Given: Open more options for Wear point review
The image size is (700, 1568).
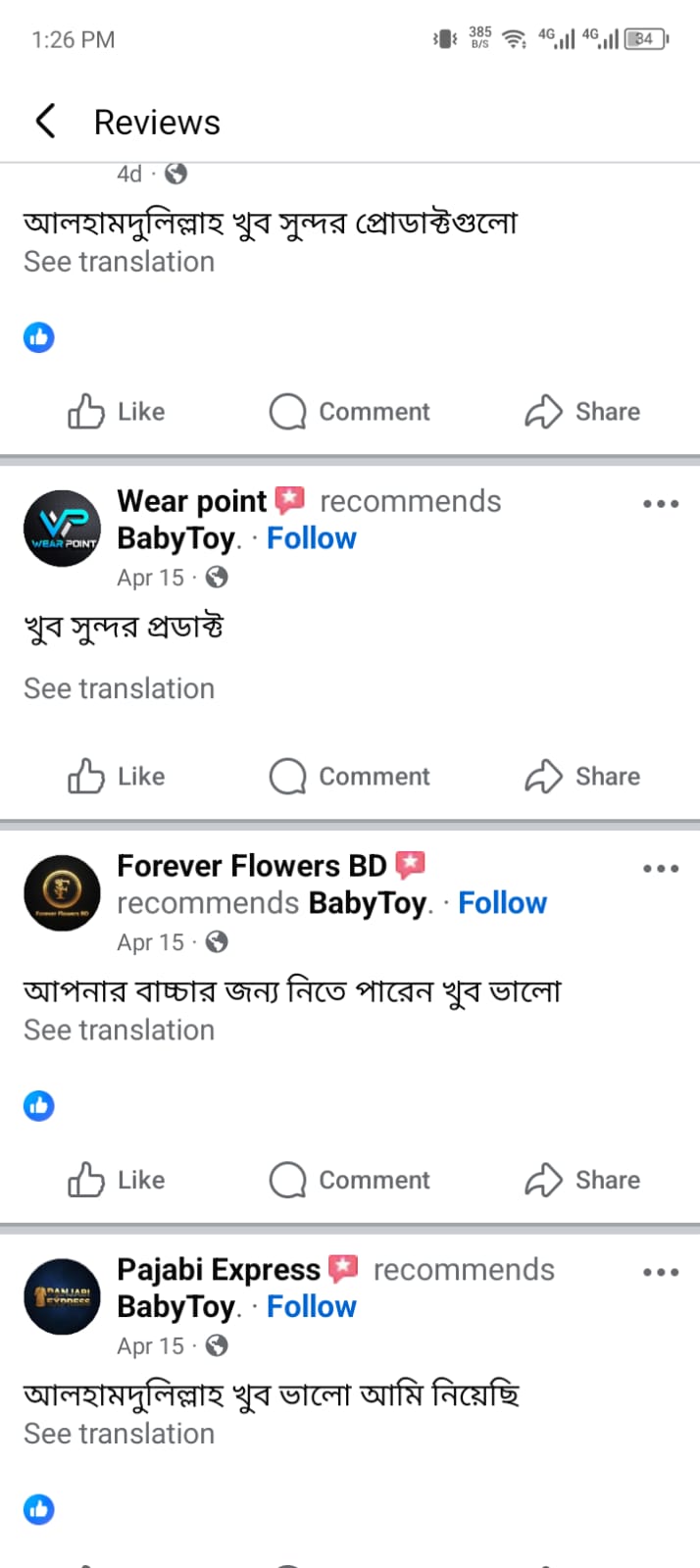Looking at the screenshot, I should (661, 504).
